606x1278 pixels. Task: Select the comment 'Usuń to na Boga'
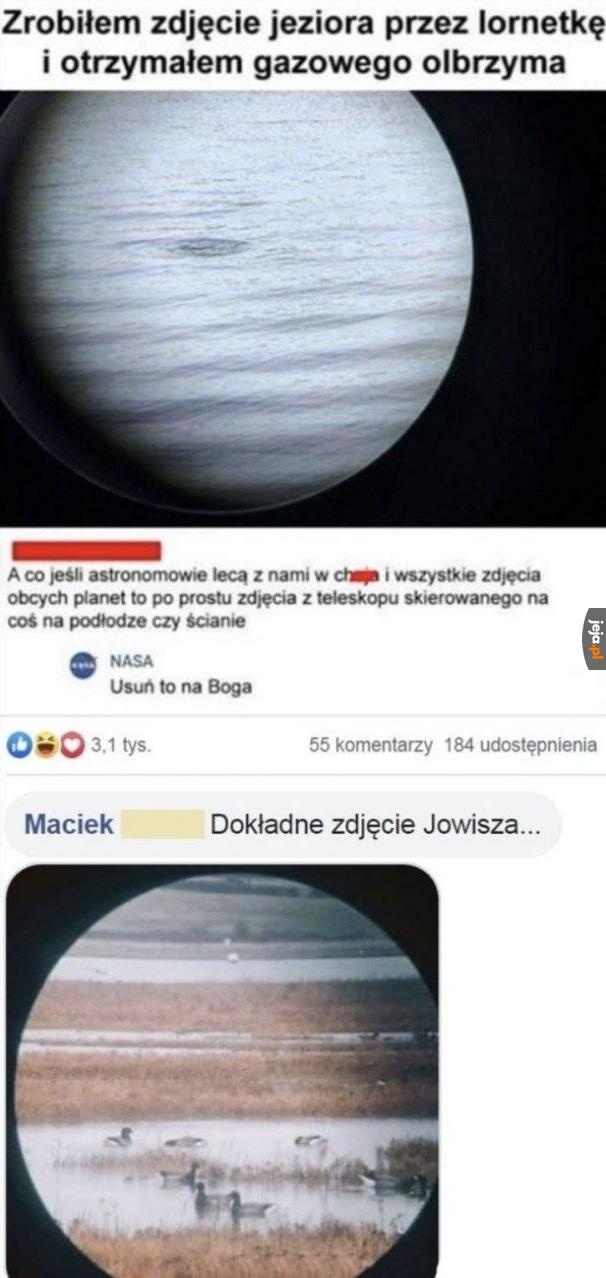180,687
